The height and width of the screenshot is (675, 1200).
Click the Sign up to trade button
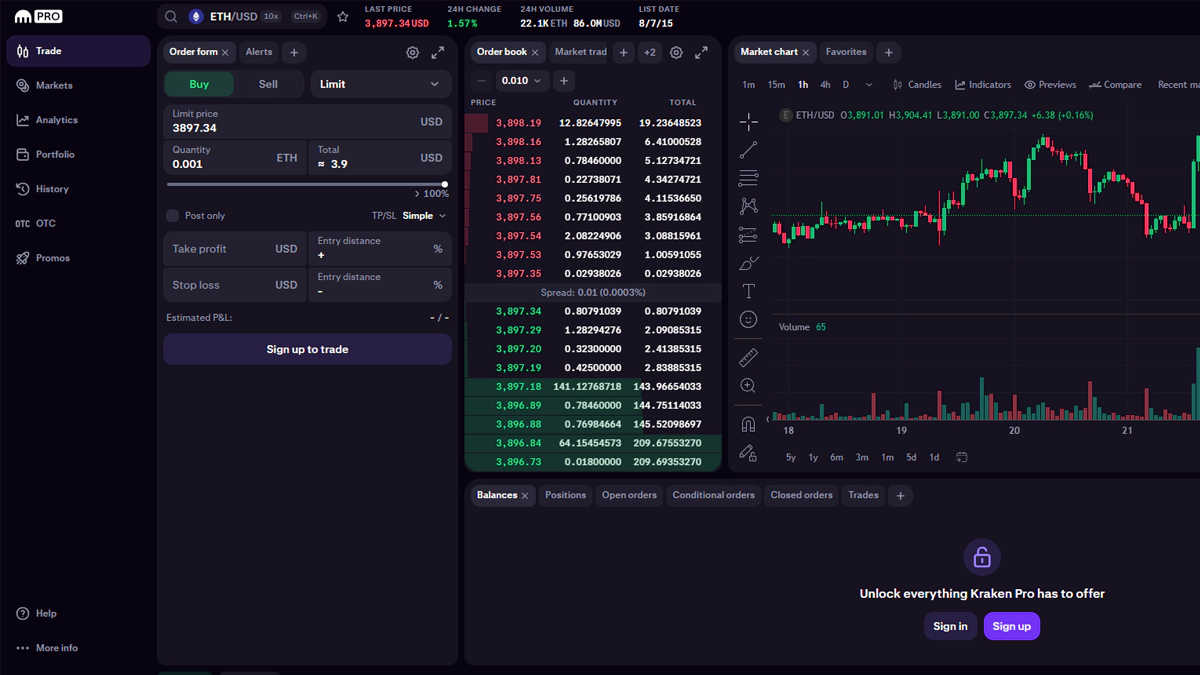307,350
